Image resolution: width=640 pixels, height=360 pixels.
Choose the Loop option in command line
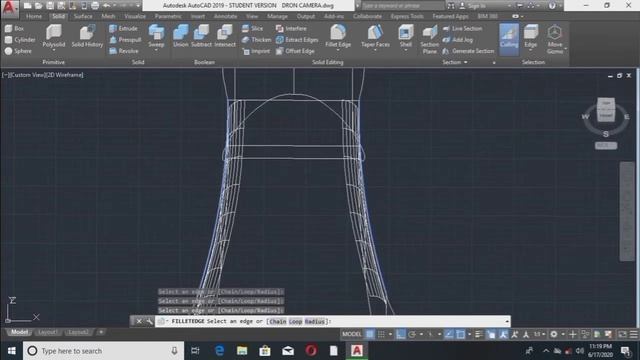pyautogui.click(x=296, y=322)
